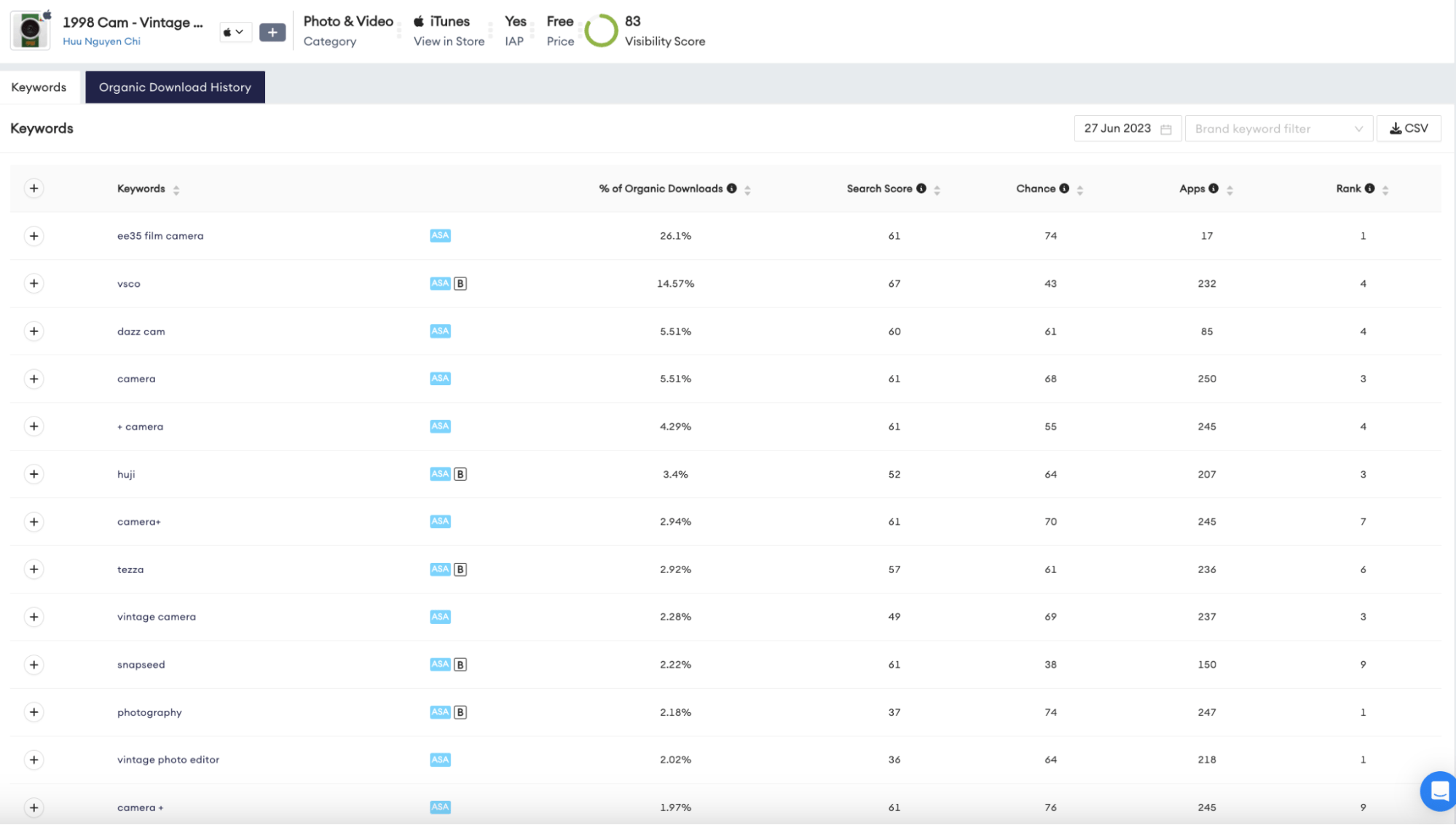1456x825 pixels.
Task: Click the Search Score info icon
Action: pos(921,189)
